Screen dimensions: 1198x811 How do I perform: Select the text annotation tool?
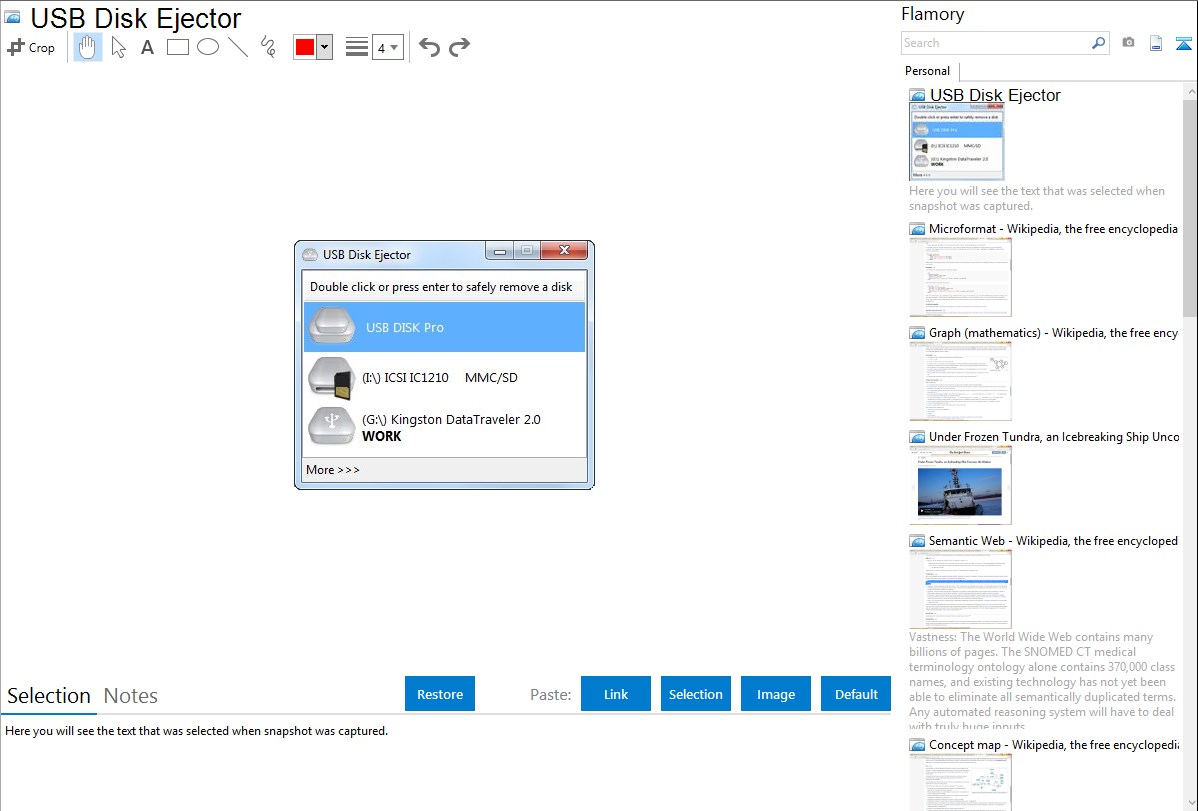pos(147,47)
